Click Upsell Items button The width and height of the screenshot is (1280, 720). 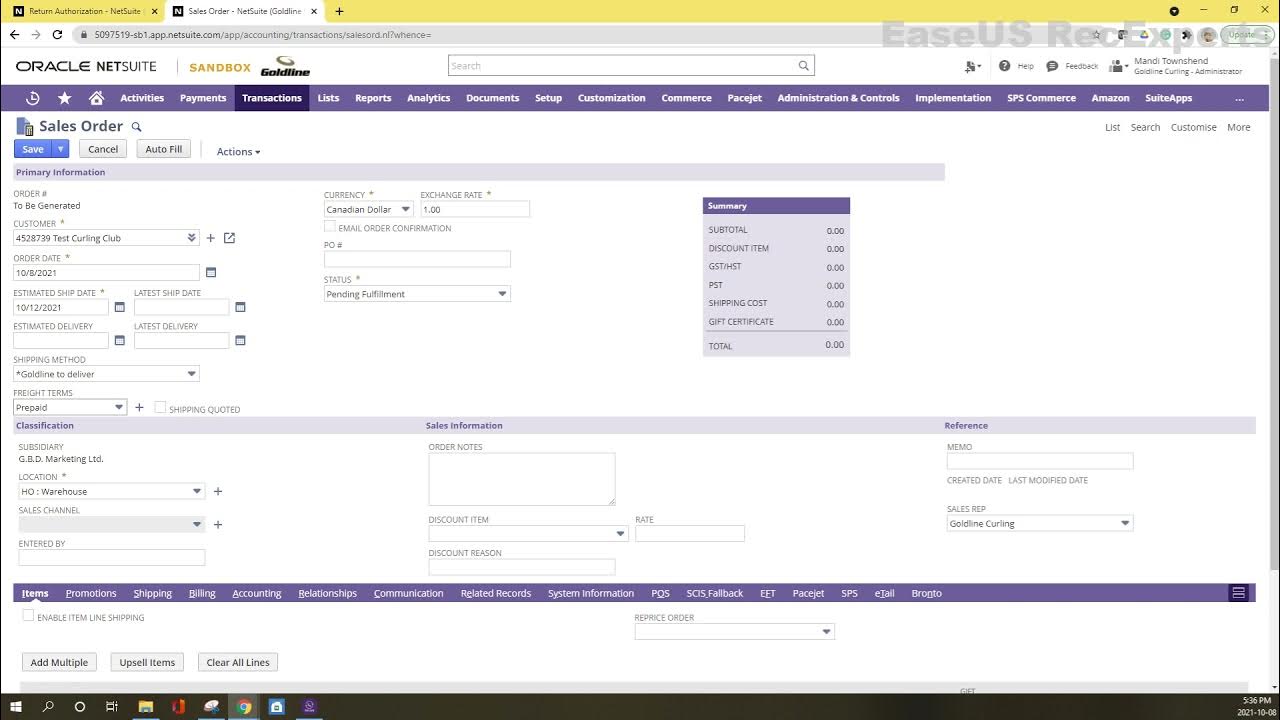(x=147, y=662)
